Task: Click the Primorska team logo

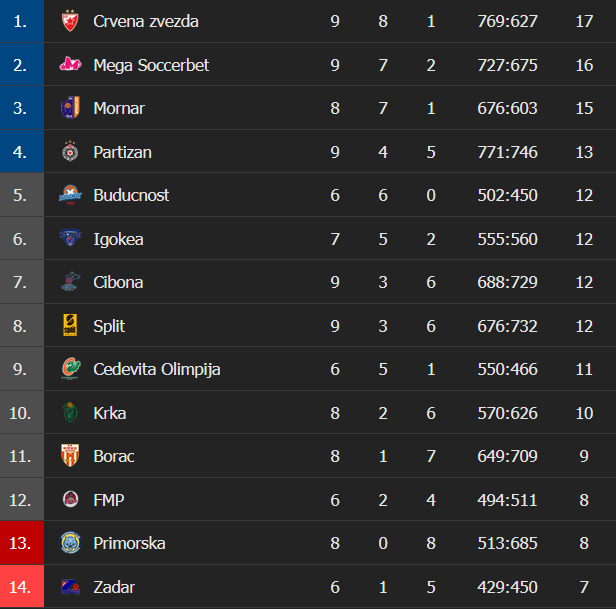Action: 70,543
